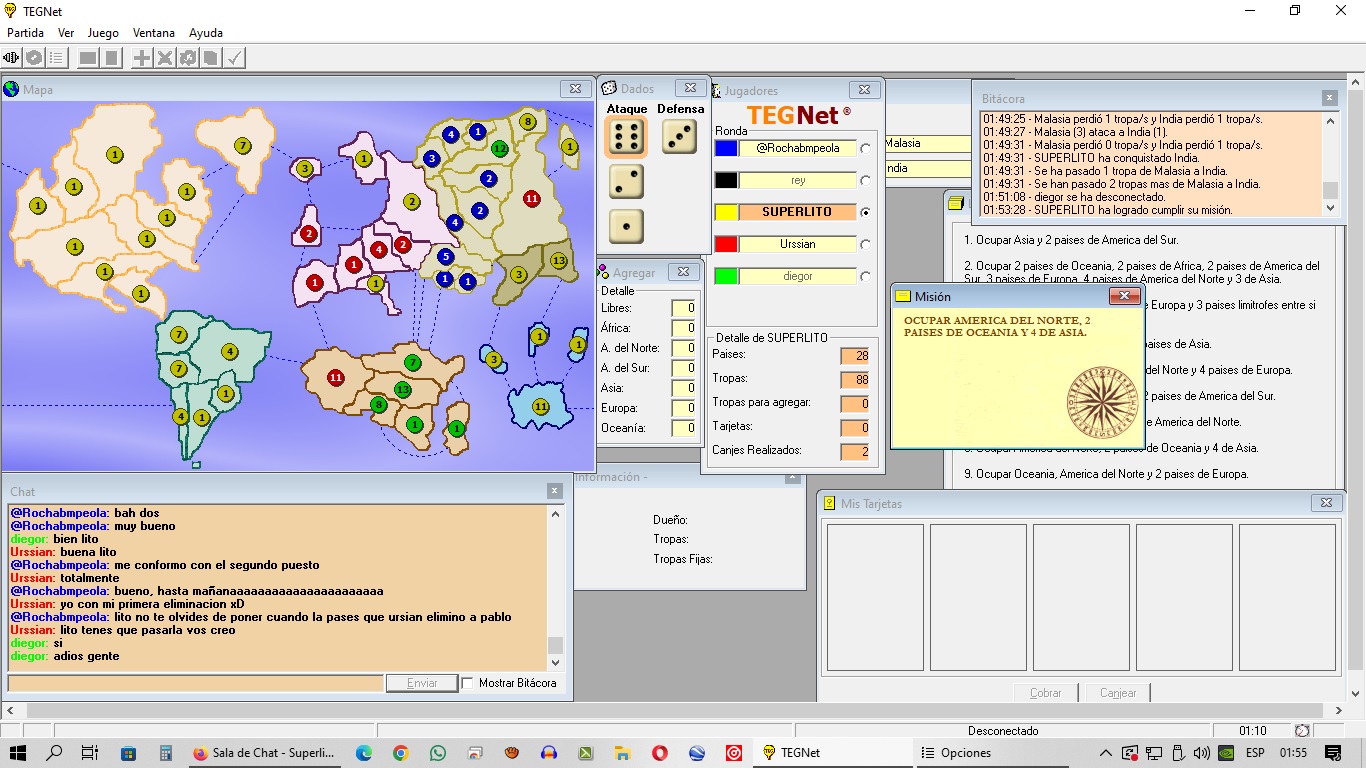Close the Agregar window
Screen dimensions: 1366x768
tap(683, 272)
